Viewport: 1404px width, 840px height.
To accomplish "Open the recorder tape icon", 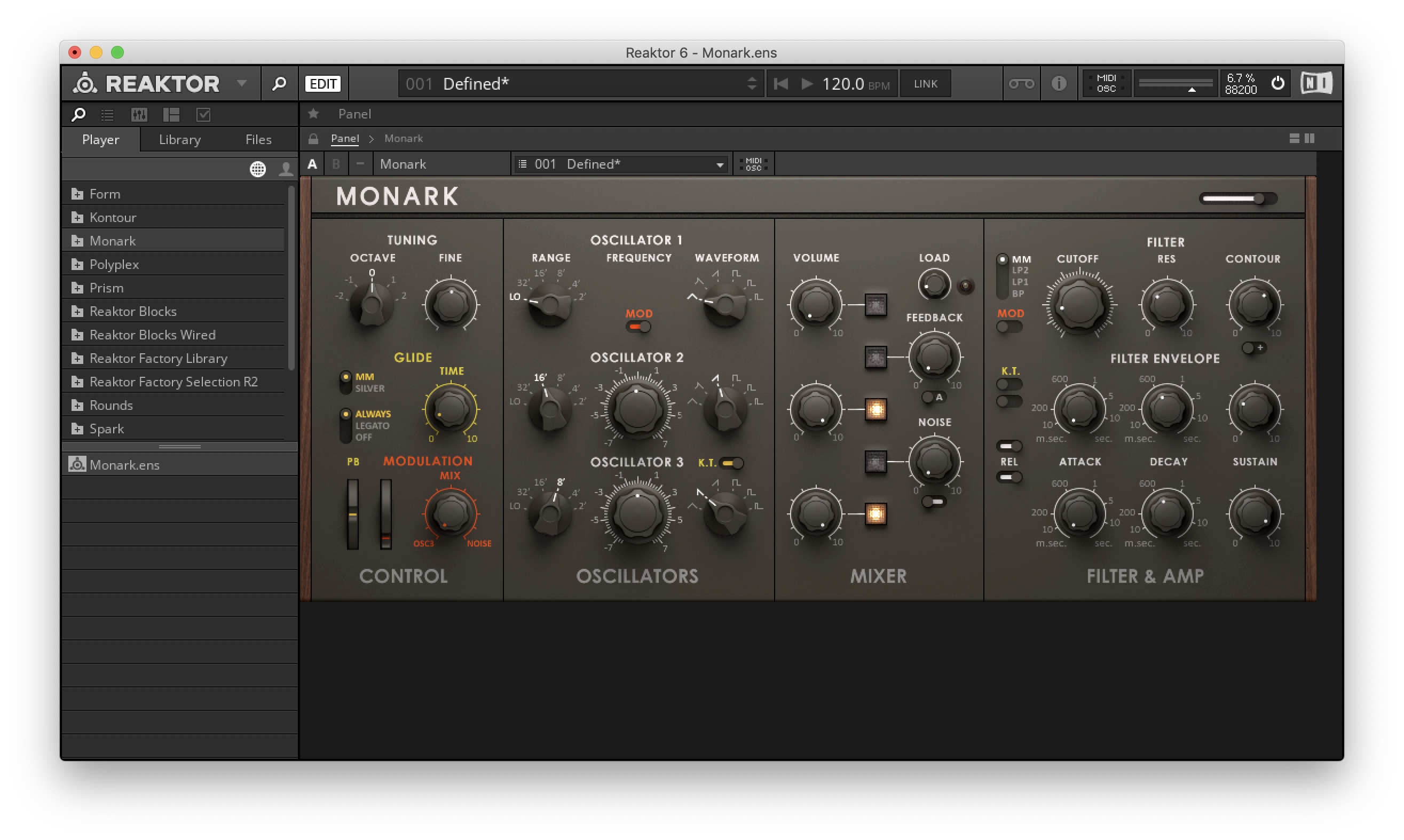I will (x=1021, y=84).
